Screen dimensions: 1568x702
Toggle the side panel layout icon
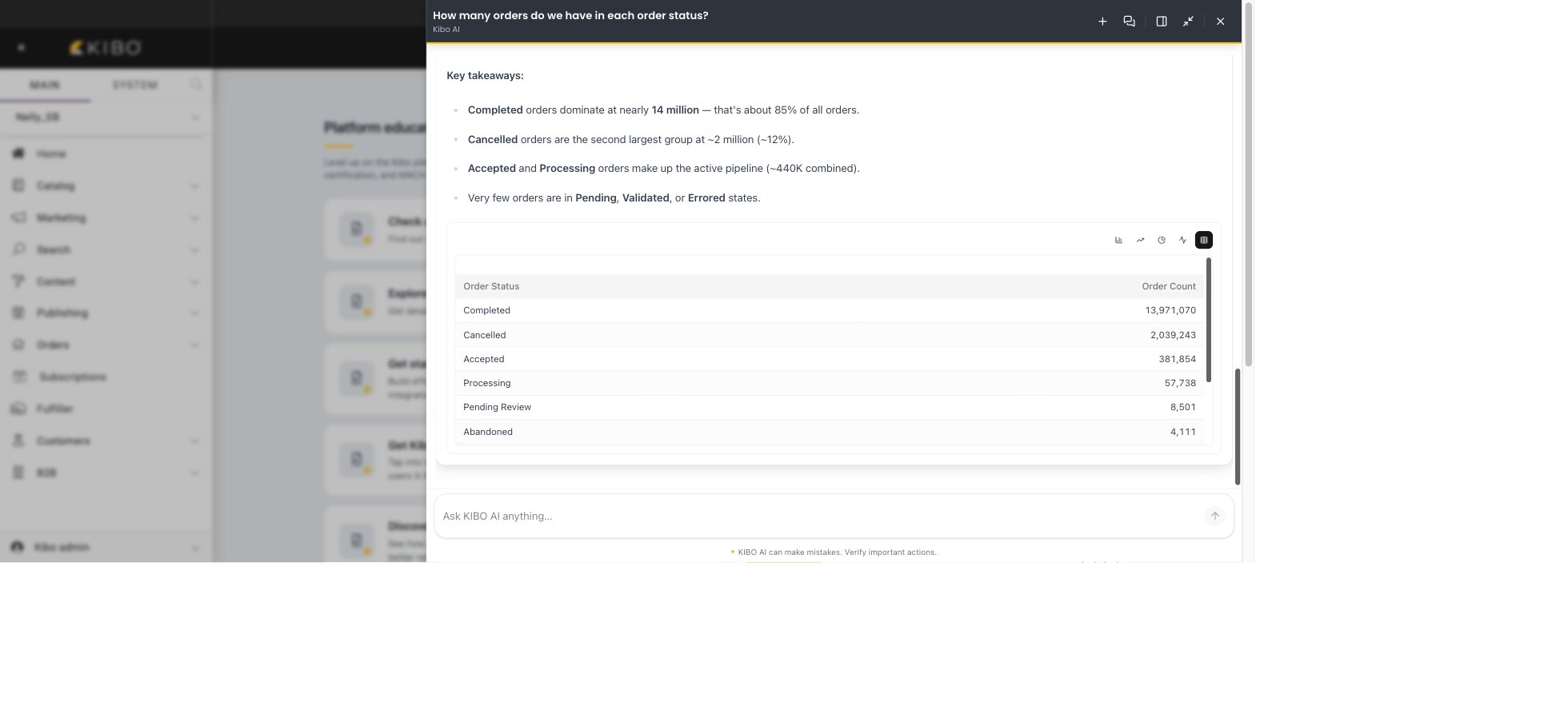coord(1162,22)
